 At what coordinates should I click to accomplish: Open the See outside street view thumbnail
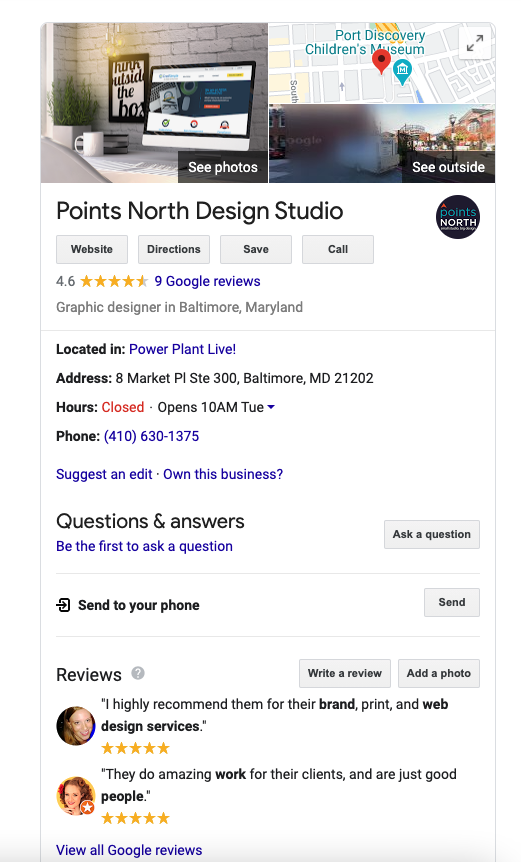coord(382,144)
